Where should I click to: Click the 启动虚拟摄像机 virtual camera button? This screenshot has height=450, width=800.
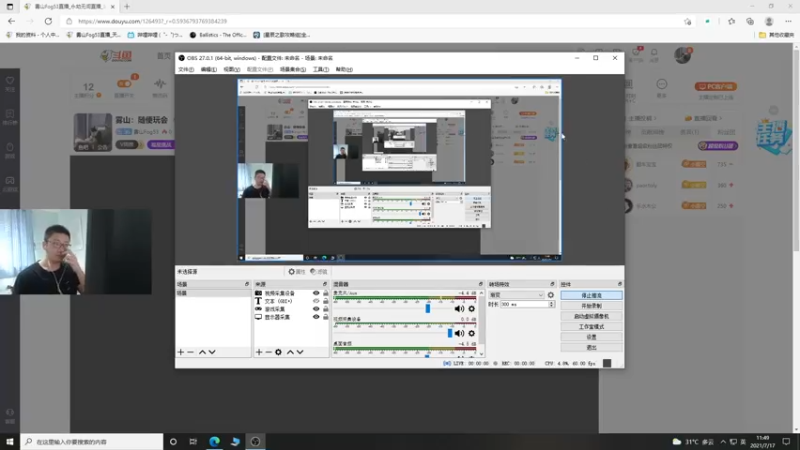[x=591, y=316]
